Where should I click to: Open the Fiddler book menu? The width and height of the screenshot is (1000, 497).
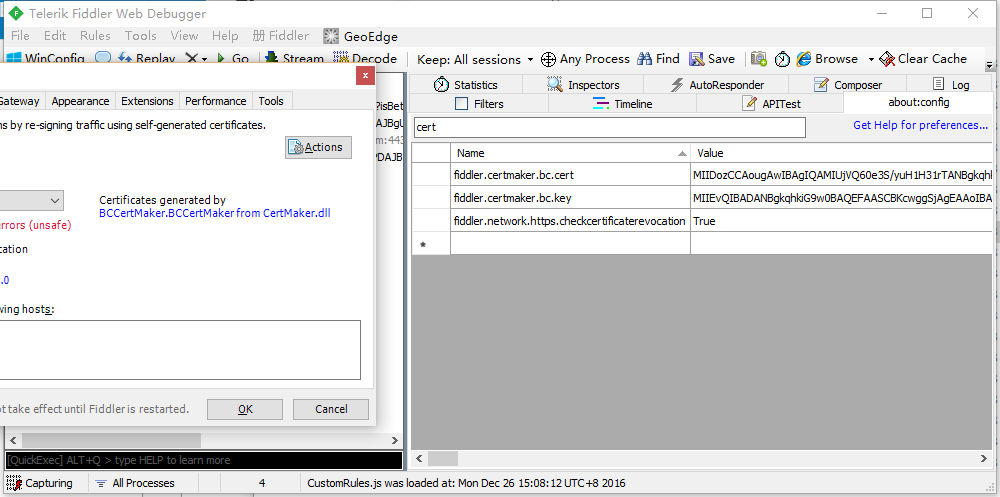pyautogui.click(x=281, y=36)
